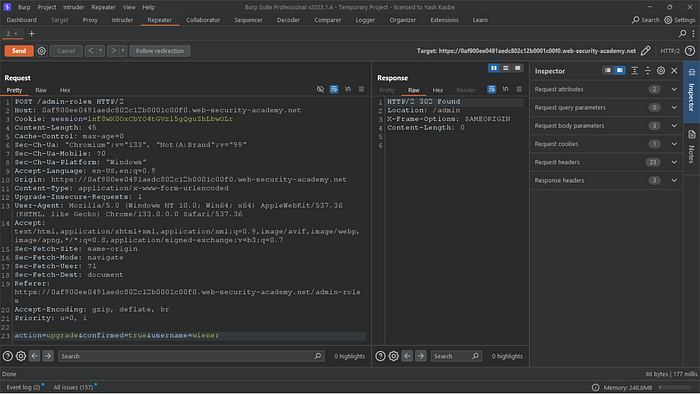The width and height of the screenshot is (700, 394).
Task: Click request search input field
Action: (x=191, y=356)
